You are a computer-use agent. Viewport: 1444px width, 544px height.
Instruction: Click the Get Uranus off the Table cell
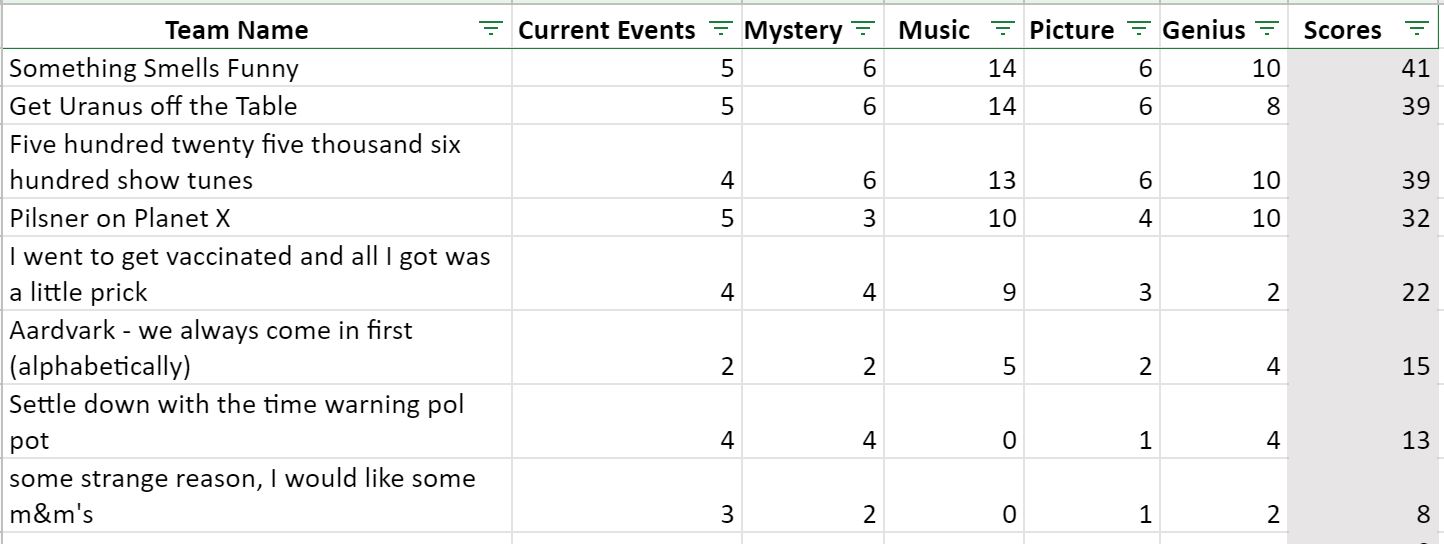(153, 106)
